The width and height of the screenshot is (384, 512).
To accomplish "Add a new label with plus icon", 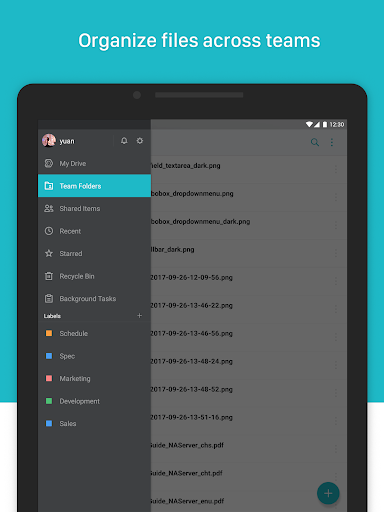I will [x=139, y=315].
